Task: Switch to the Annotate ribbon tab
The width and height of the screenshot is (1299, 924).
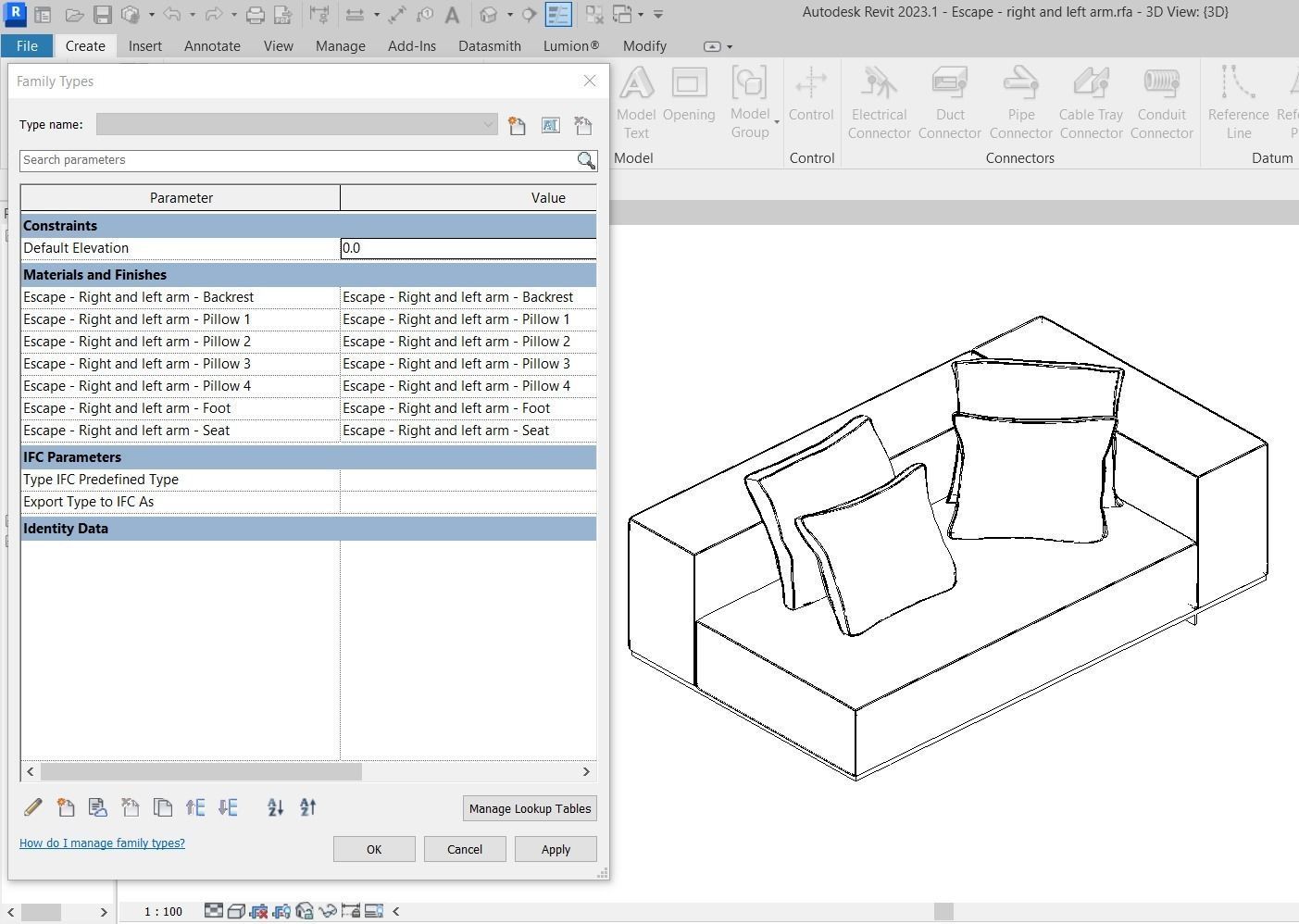Action: 212,46
